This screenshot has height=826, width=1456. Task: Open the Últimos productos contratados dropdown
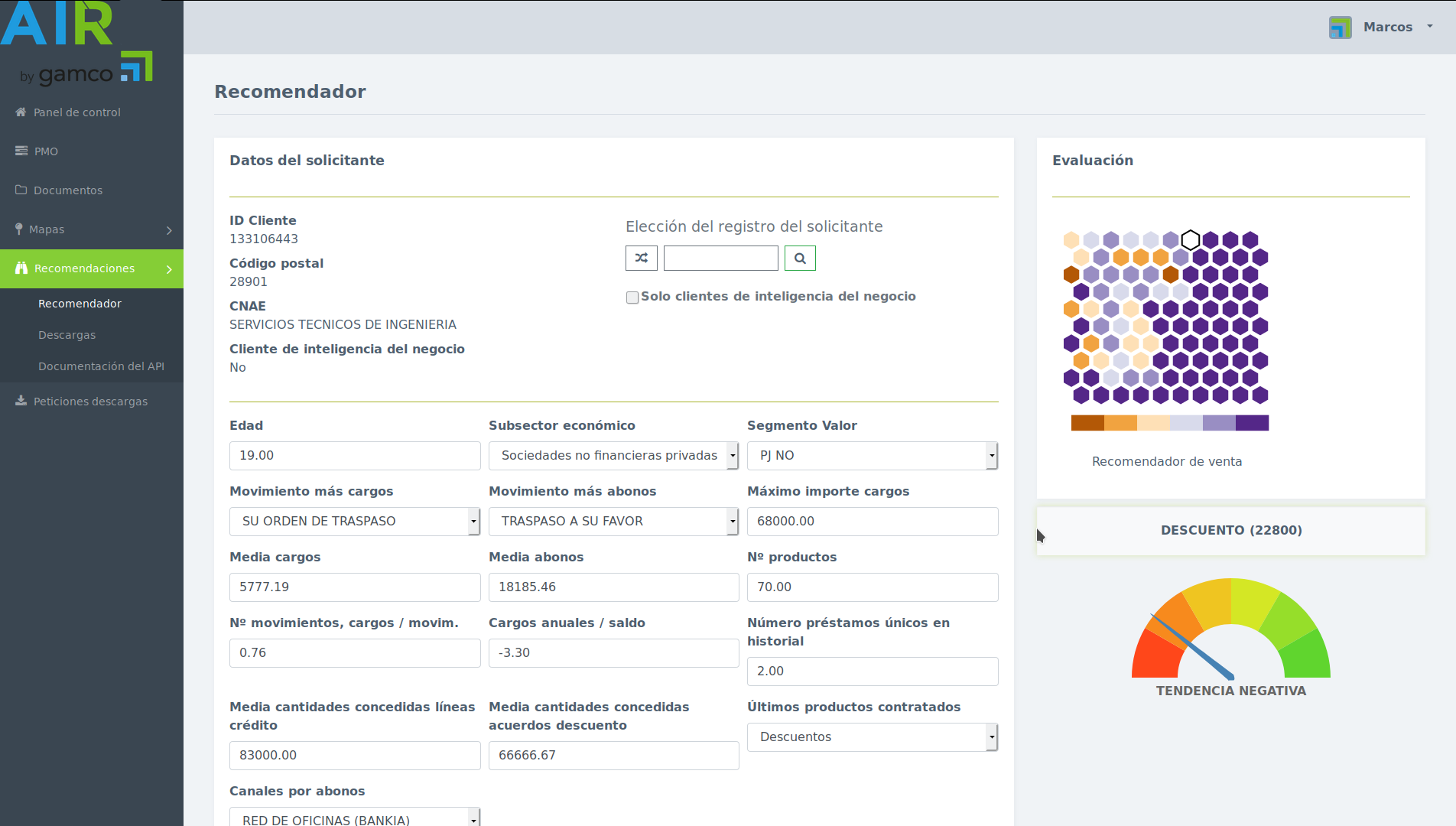point(873,737)
